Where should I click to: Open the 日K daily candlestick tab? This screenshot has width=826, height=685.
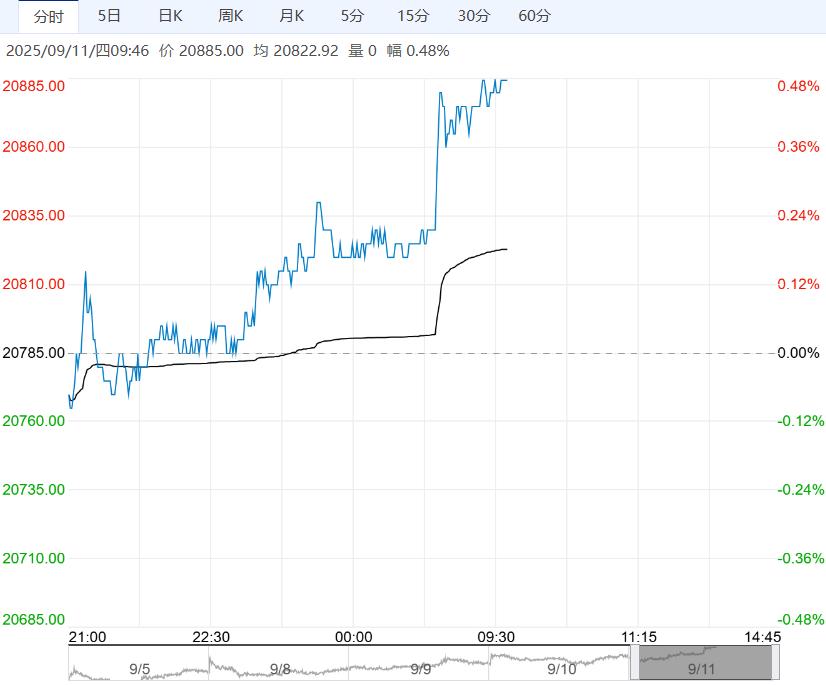coord(171,16)
